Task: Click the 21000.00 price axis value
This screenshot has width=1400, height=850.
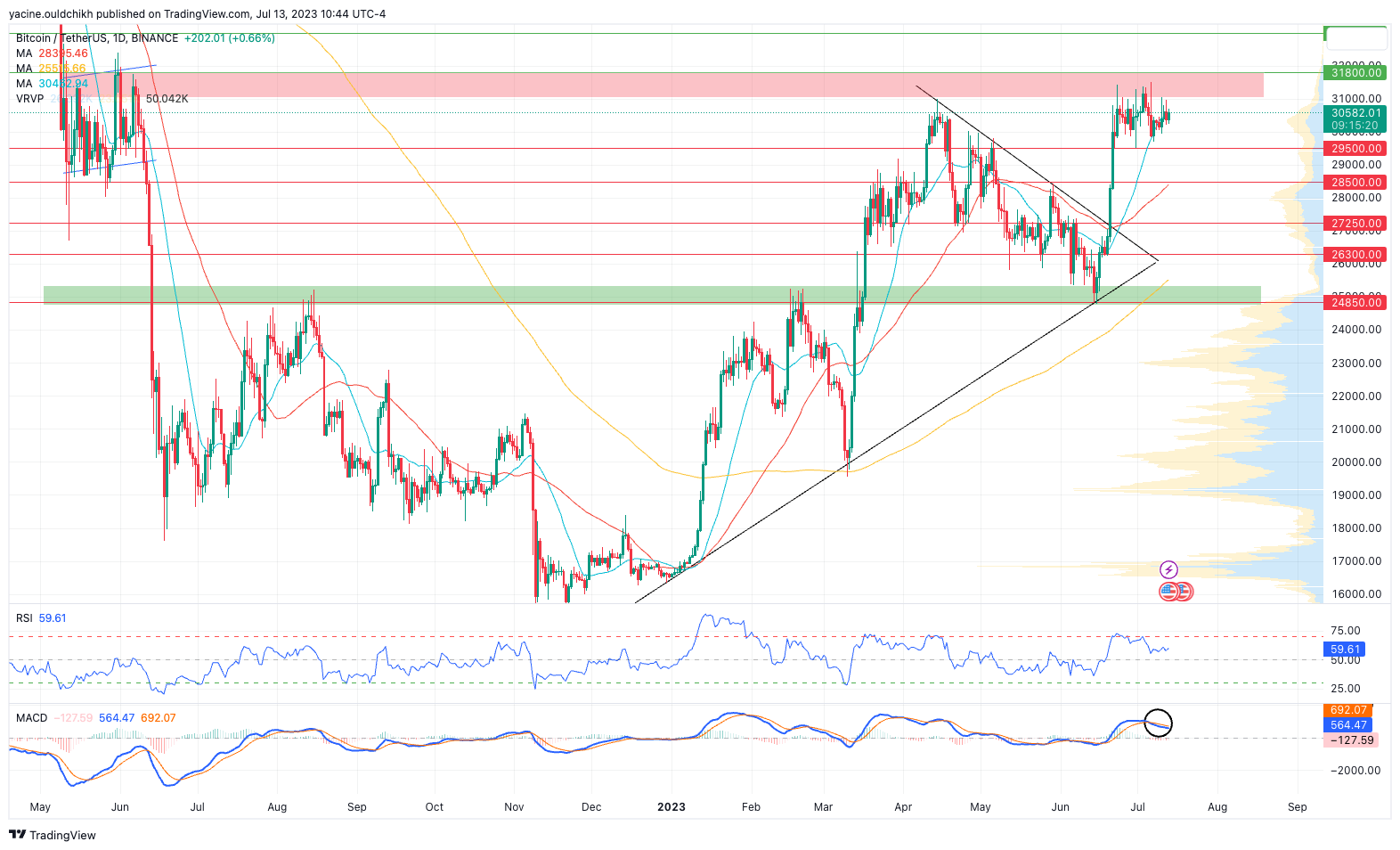Action: [x=1356, y=429]
